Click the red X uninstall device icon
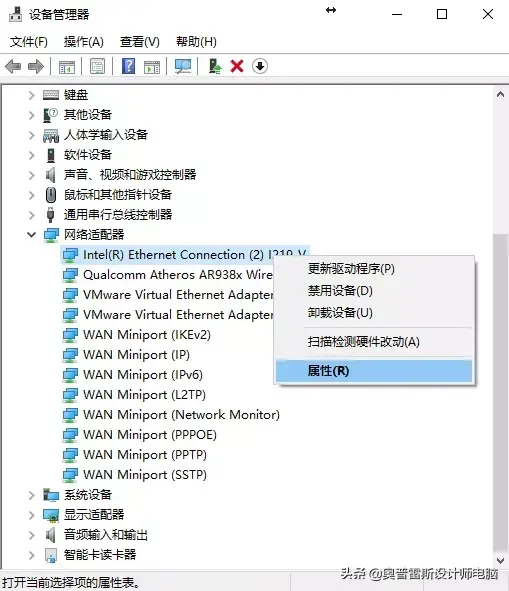Screen dimensions: 509x591 [237, 66]
